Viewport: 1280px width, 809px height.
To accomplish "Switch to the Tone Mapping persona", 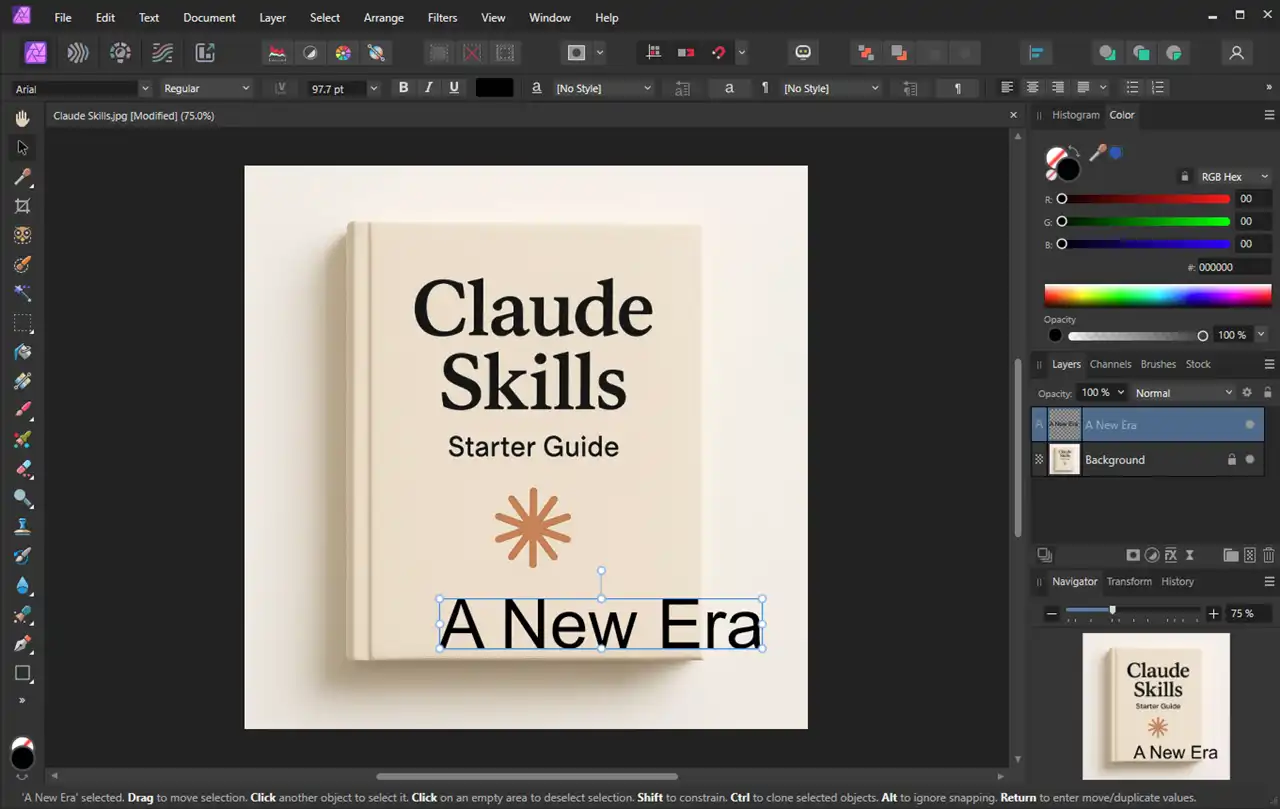I will [163, 53].
